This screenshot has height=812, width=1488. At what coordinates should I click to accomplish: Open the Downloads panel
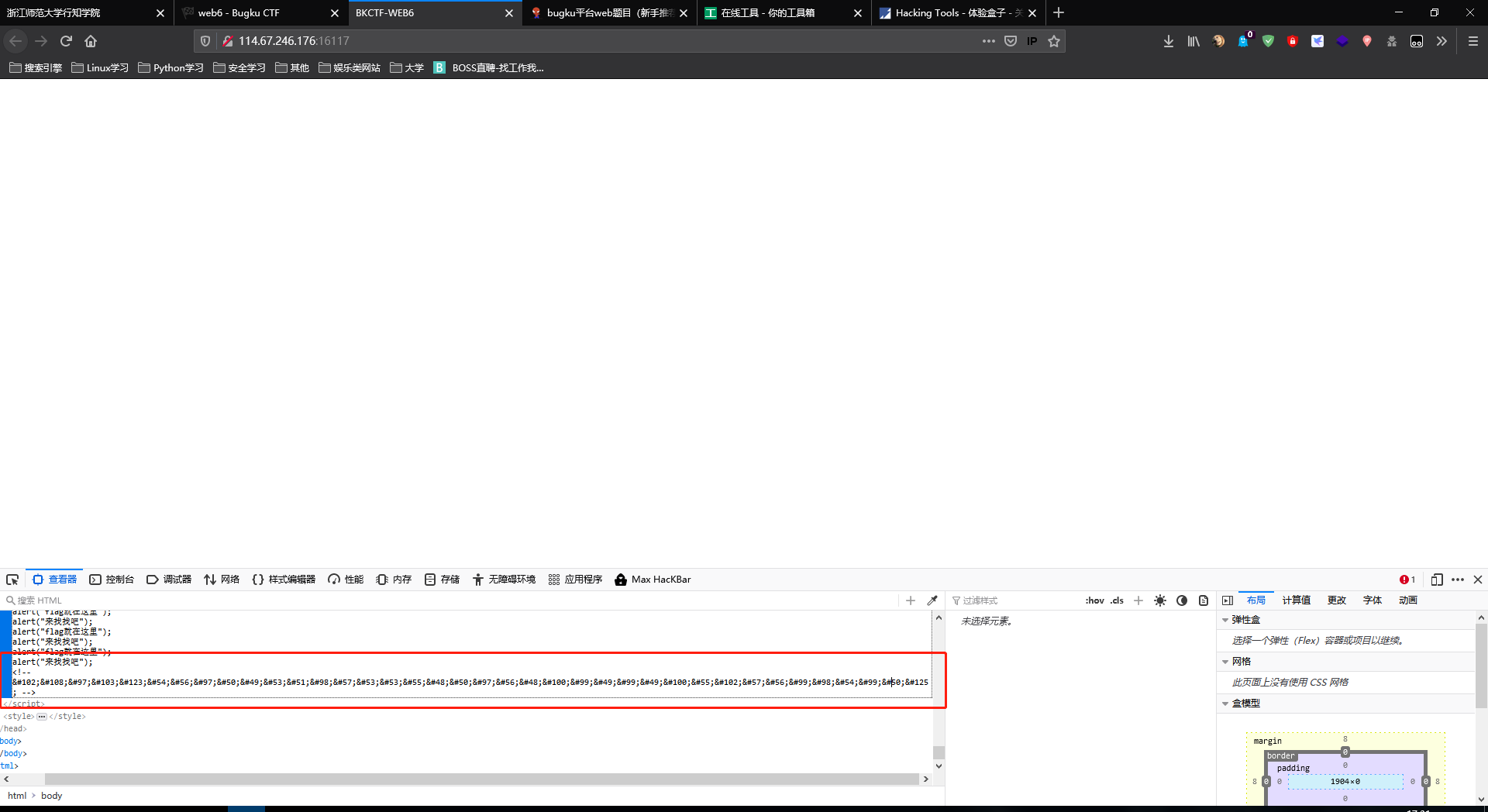click(x=1169, y=41)
